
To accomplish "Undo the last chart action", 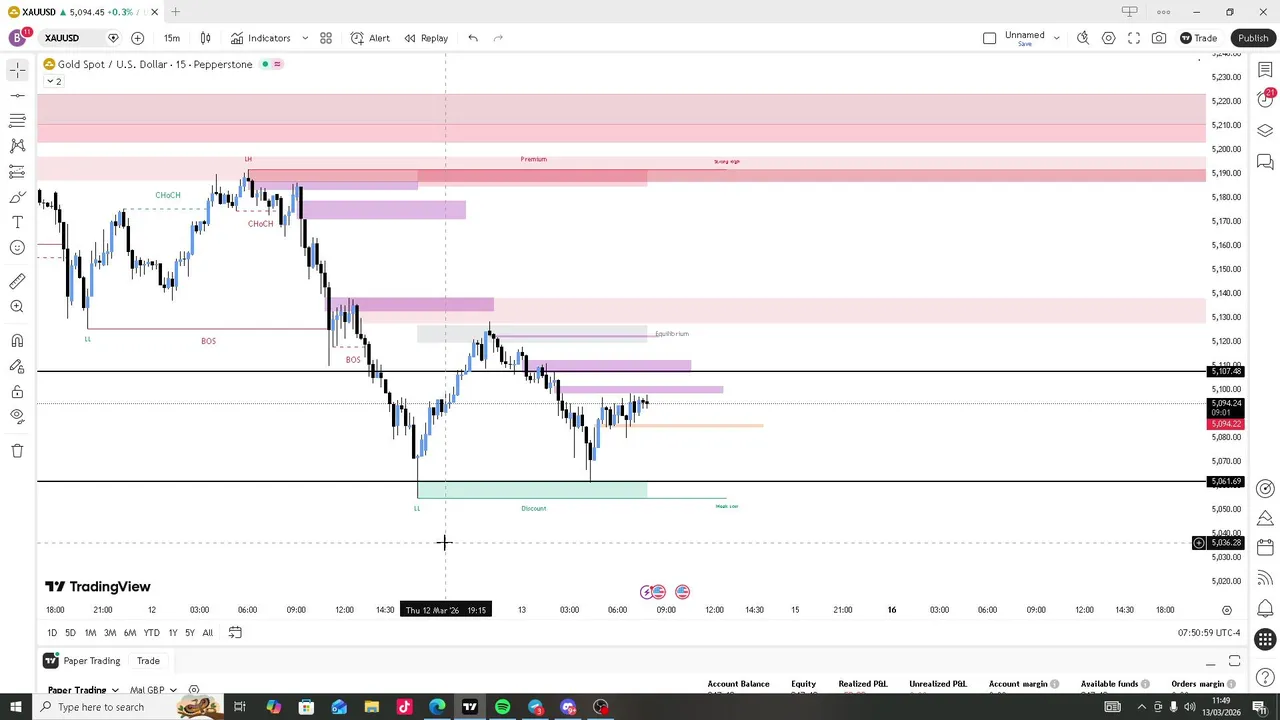I will pos(473,38).
